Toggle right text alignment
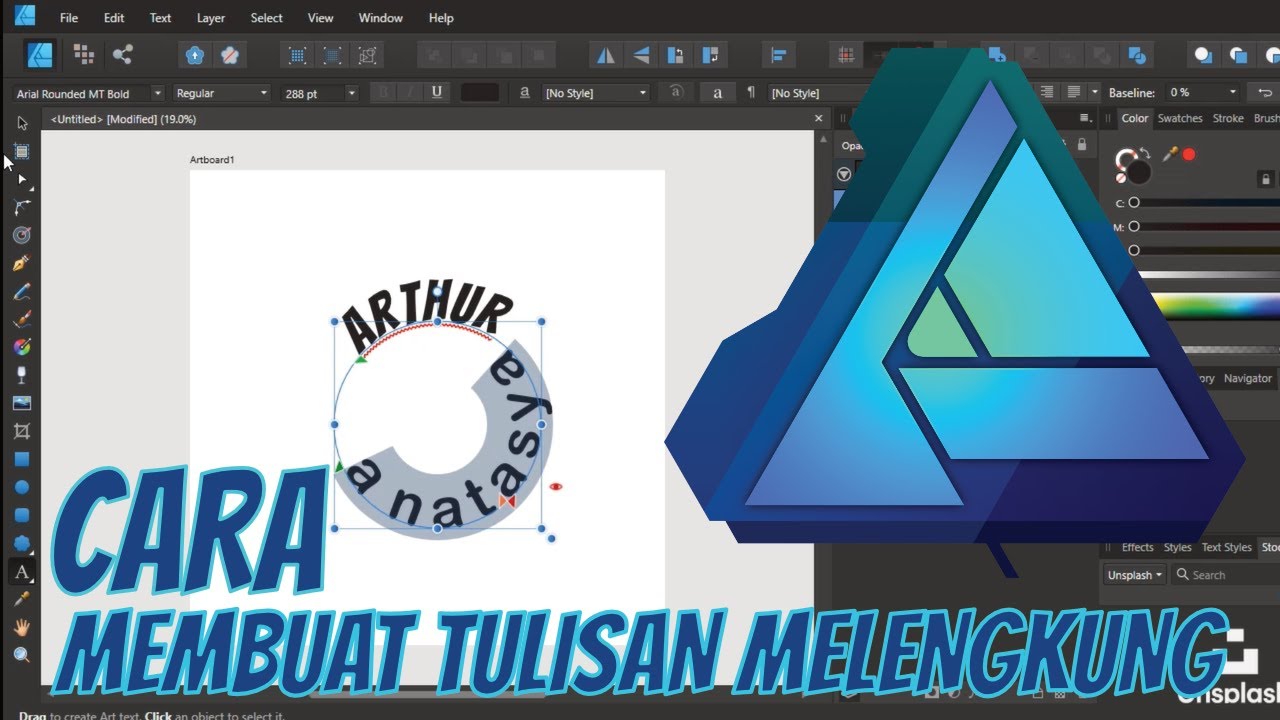1280x720 pixels. click(1047, 92)
